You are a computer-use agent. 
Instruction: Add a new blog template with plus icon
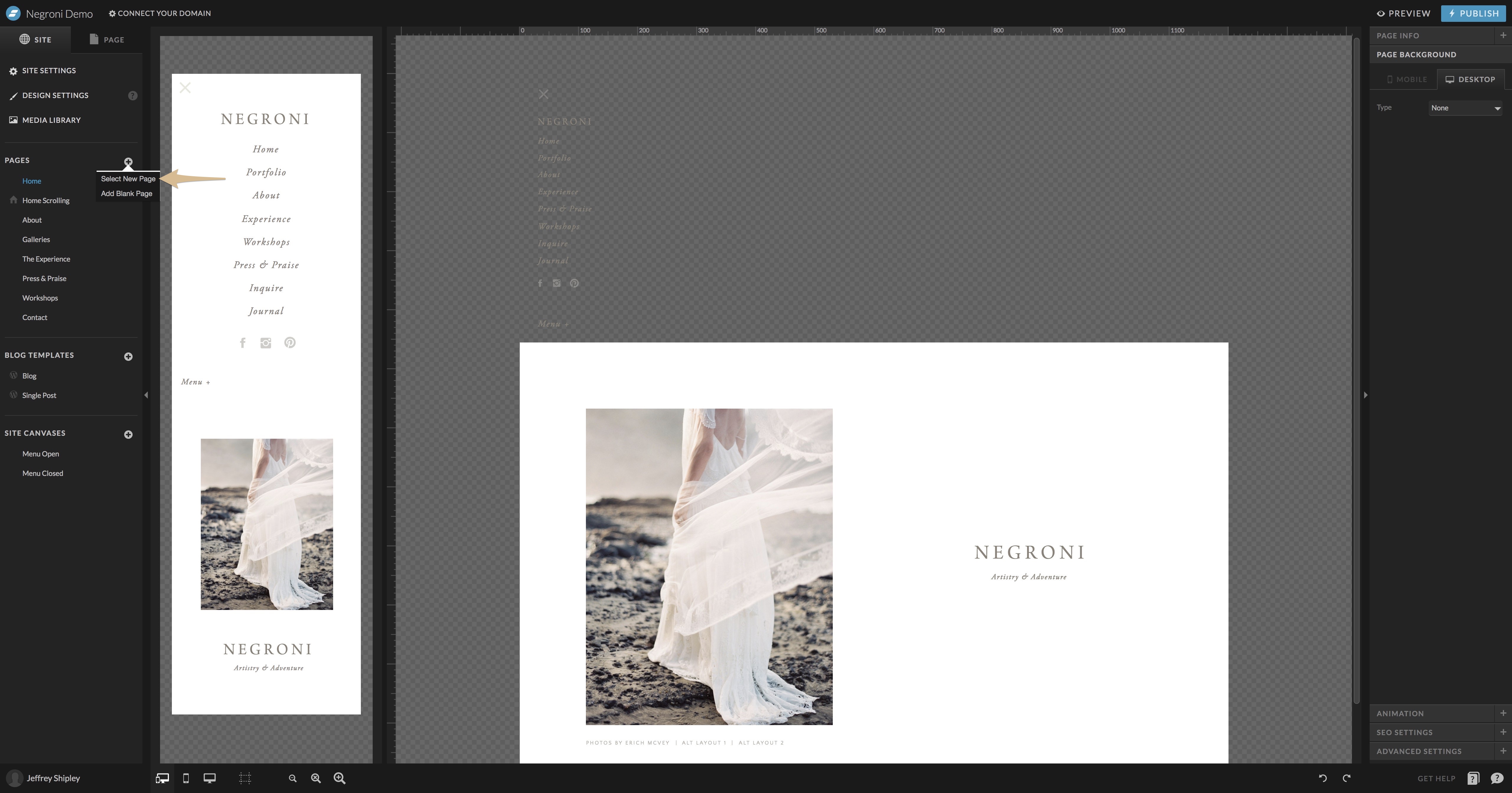tap(128, 356)
